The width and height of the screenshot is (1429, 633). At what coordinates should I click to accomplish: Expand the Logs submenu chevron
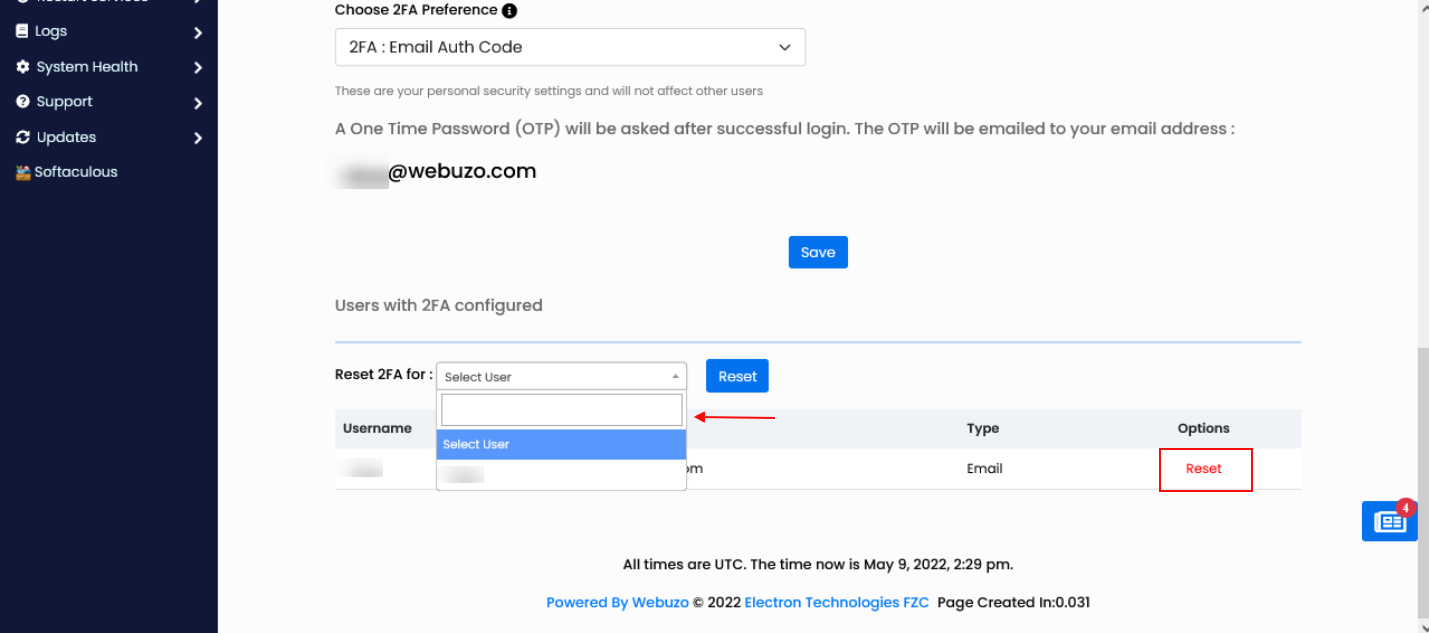pos(198,33)
